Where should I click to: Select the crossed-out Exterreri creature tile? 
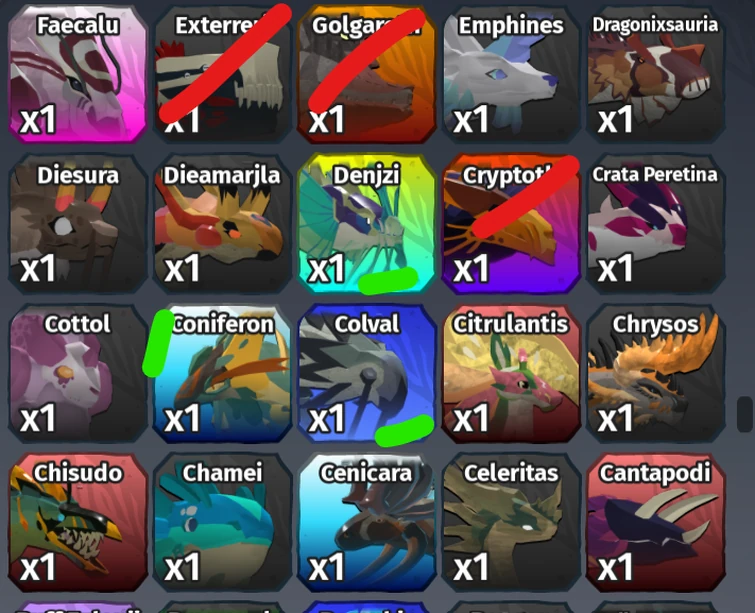point(222,75)
